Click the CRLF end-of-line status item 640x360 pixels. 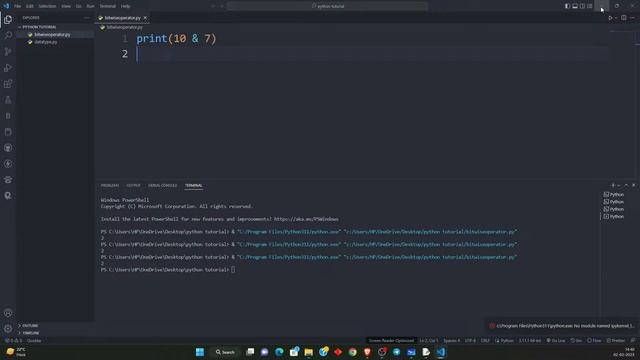(x=485, y=340)
